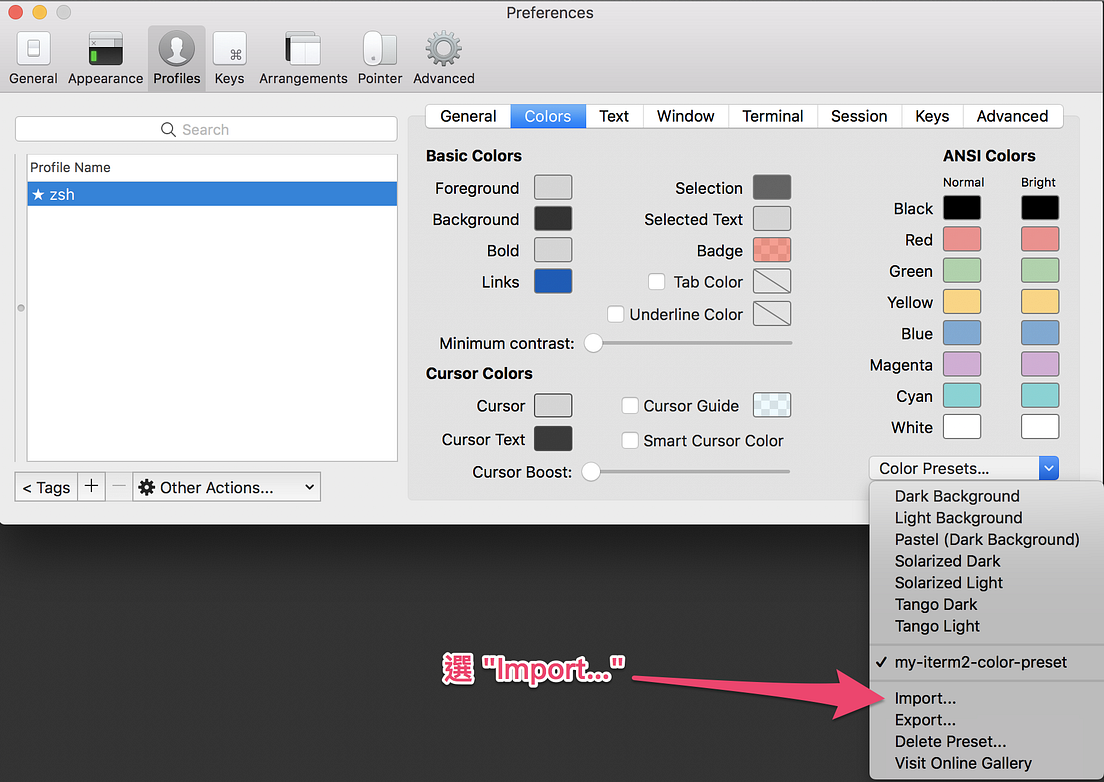Open the Links color swatch
Viewport: 1104px width, 782px height.
click(553, 282)
